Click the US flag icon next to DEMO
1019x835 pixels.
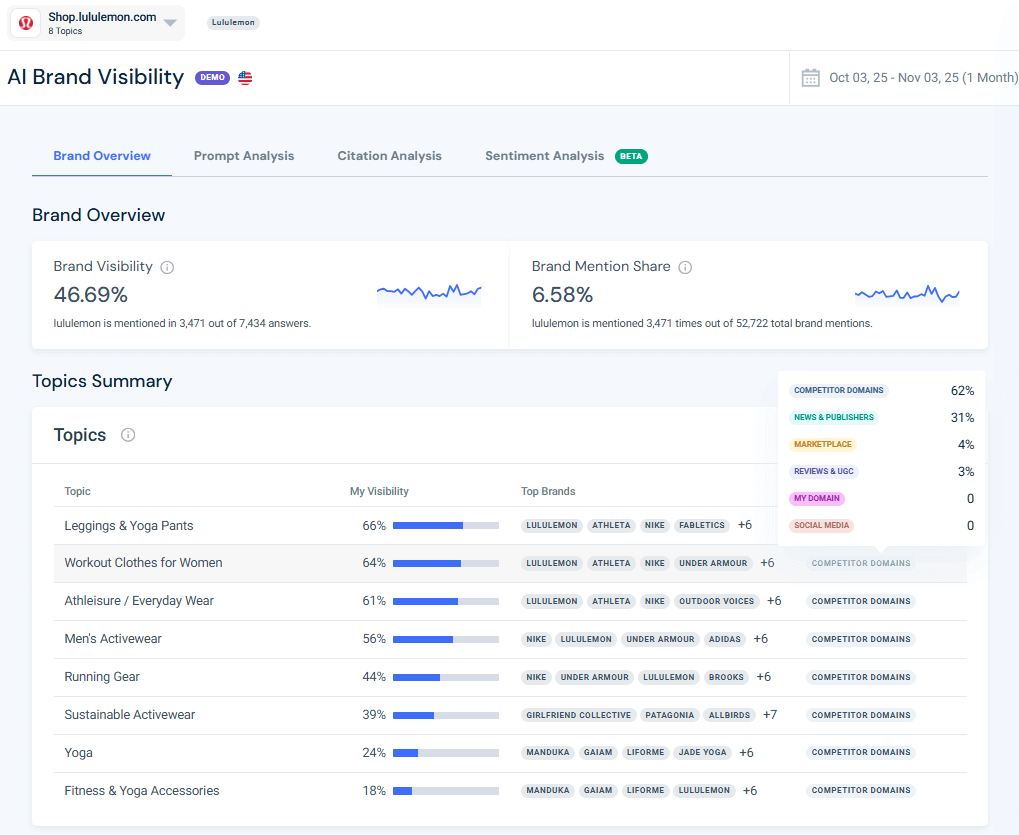244,77
